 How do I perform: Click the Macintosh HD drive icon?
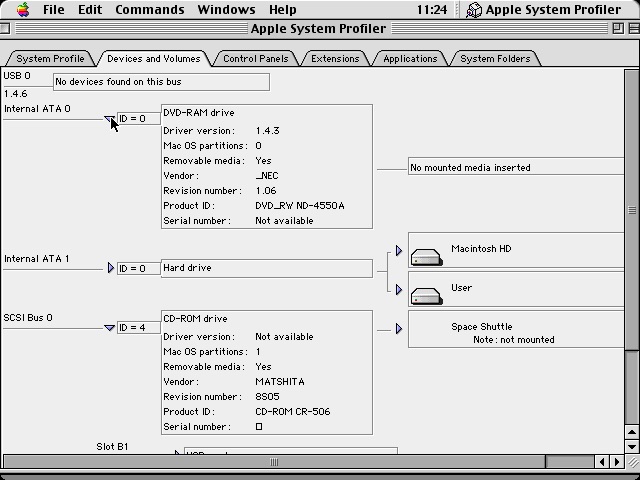[426, 255]
